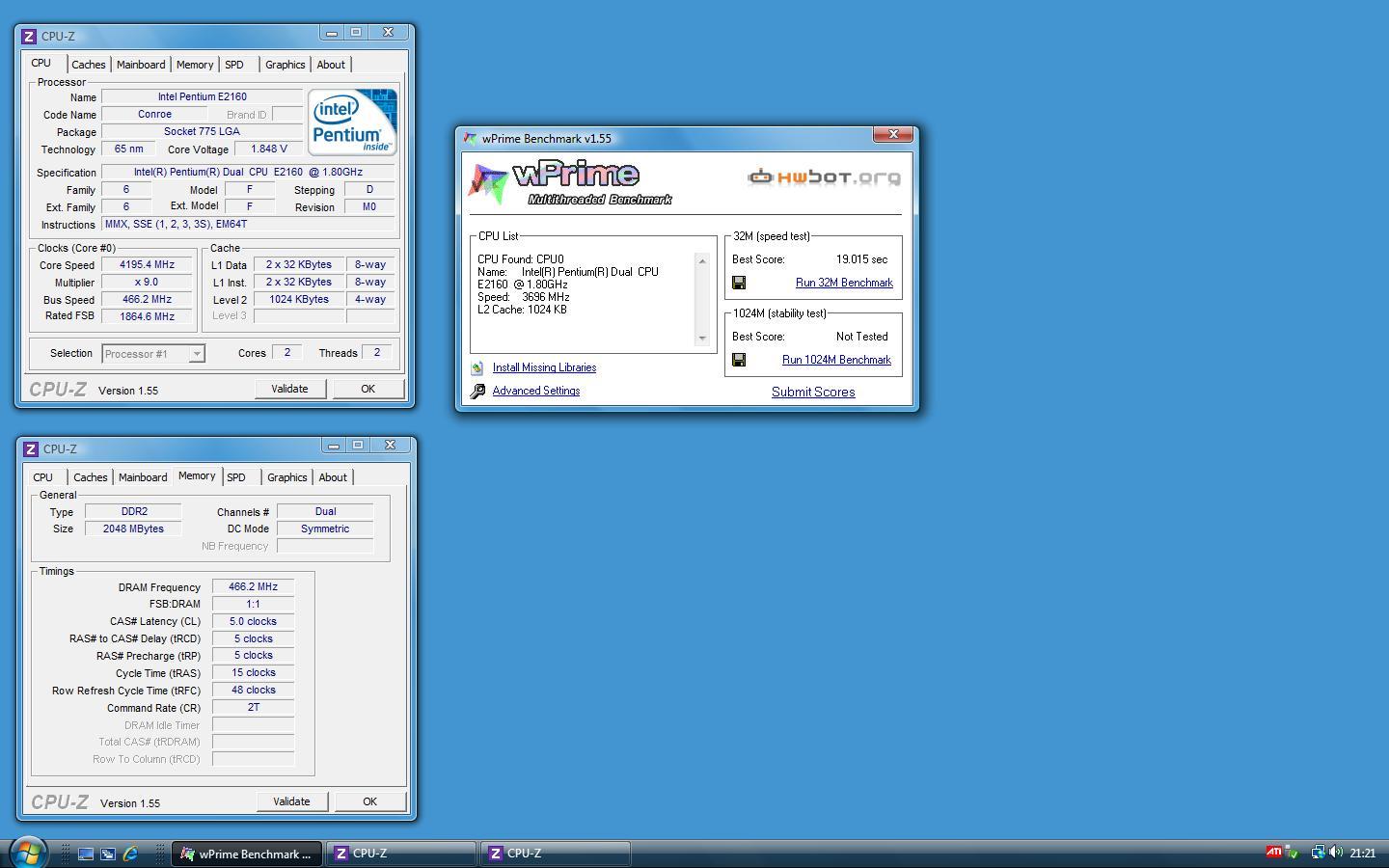Open the volume speaker tray icon
This screenshot has width=1389, height=868.
coord(1336,853)
